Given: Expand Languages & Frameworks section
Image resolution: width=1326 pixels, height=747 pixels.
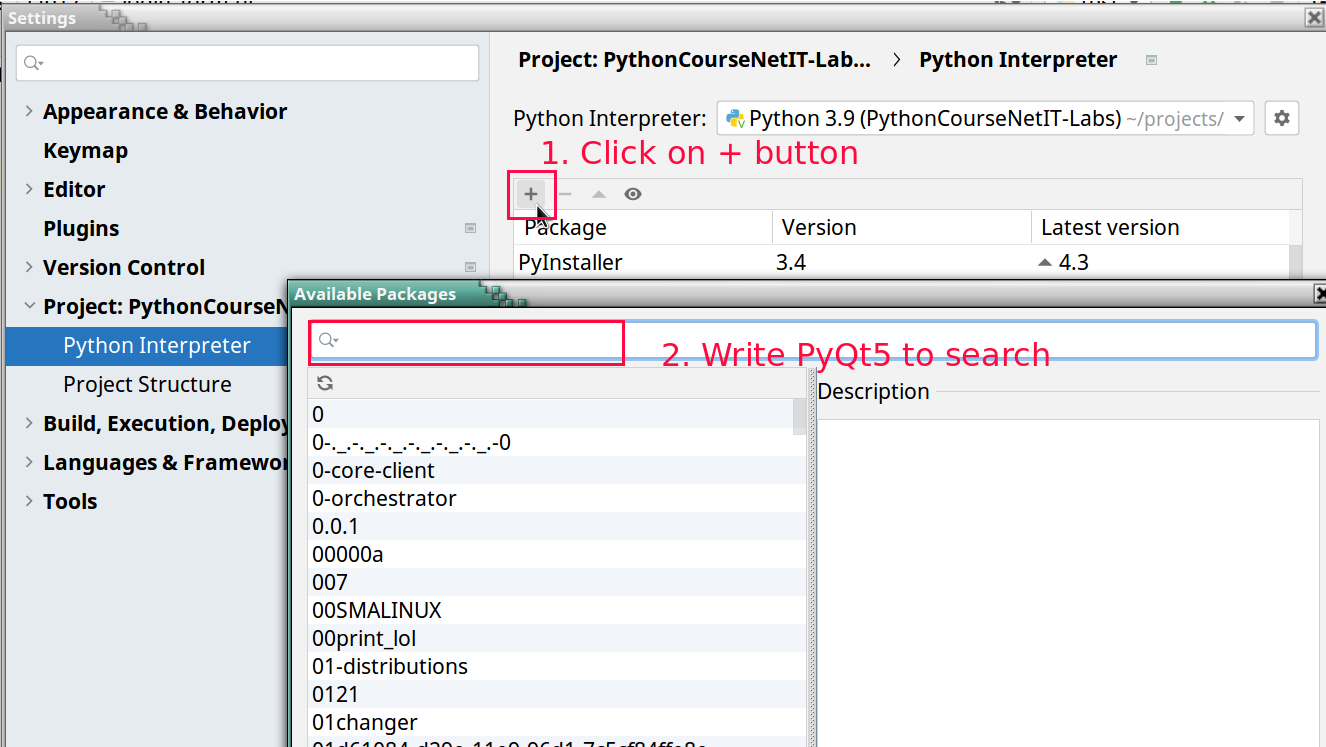Looking at the screenshot, I should [x=29, y=462].
